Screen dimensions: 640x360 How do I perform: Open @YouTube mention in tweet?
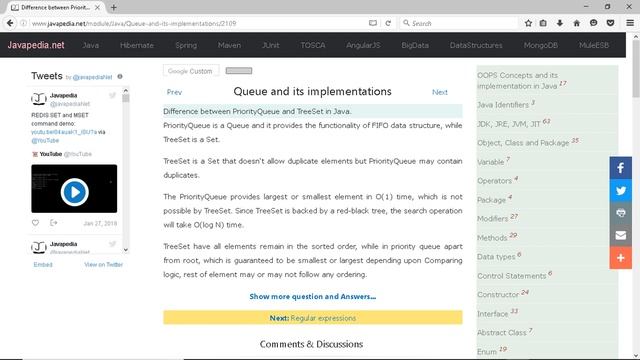[x=45, y=140]
